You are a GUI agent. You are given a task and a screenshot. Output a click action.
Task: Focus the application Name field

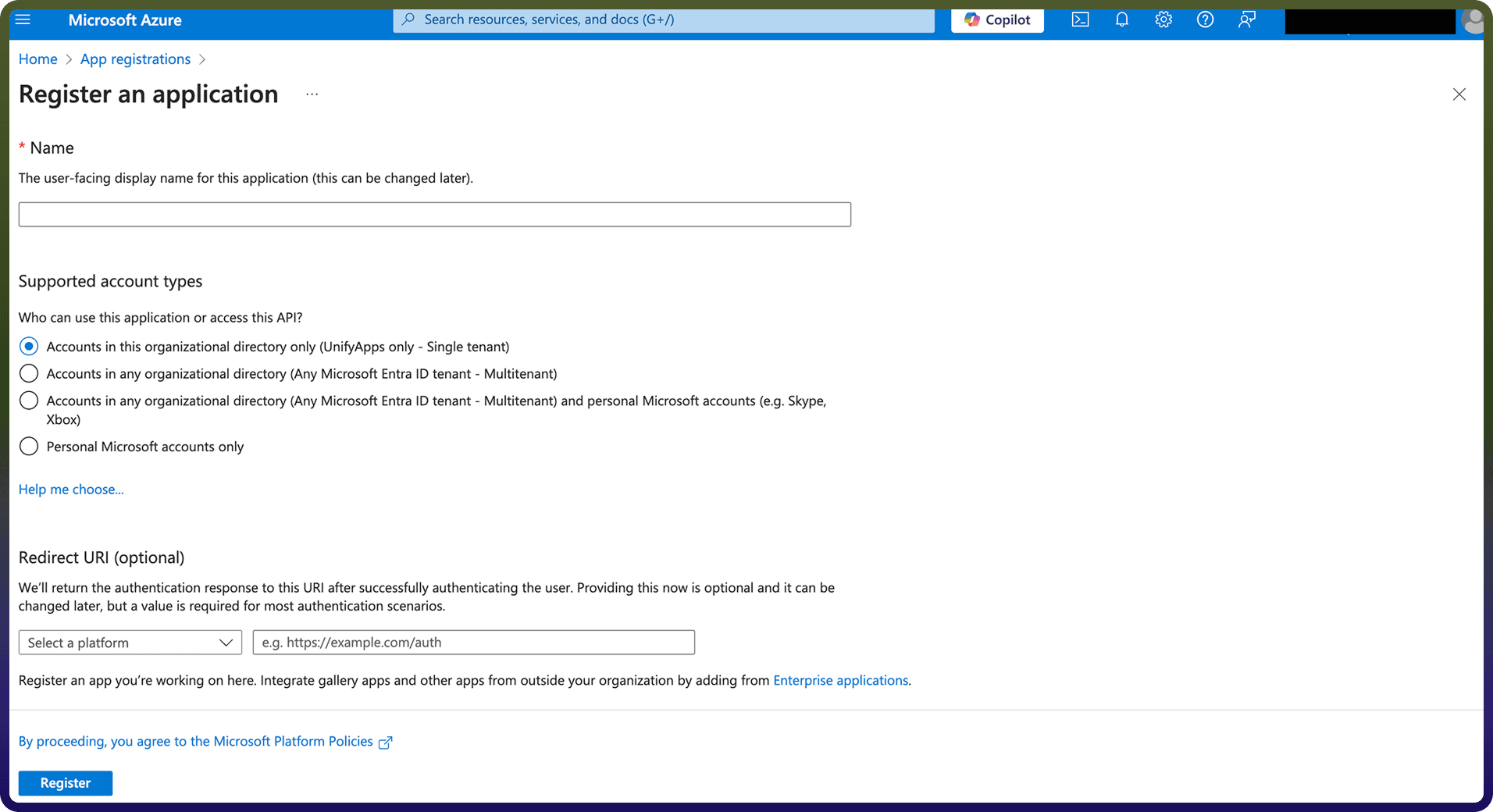point(435,215)
